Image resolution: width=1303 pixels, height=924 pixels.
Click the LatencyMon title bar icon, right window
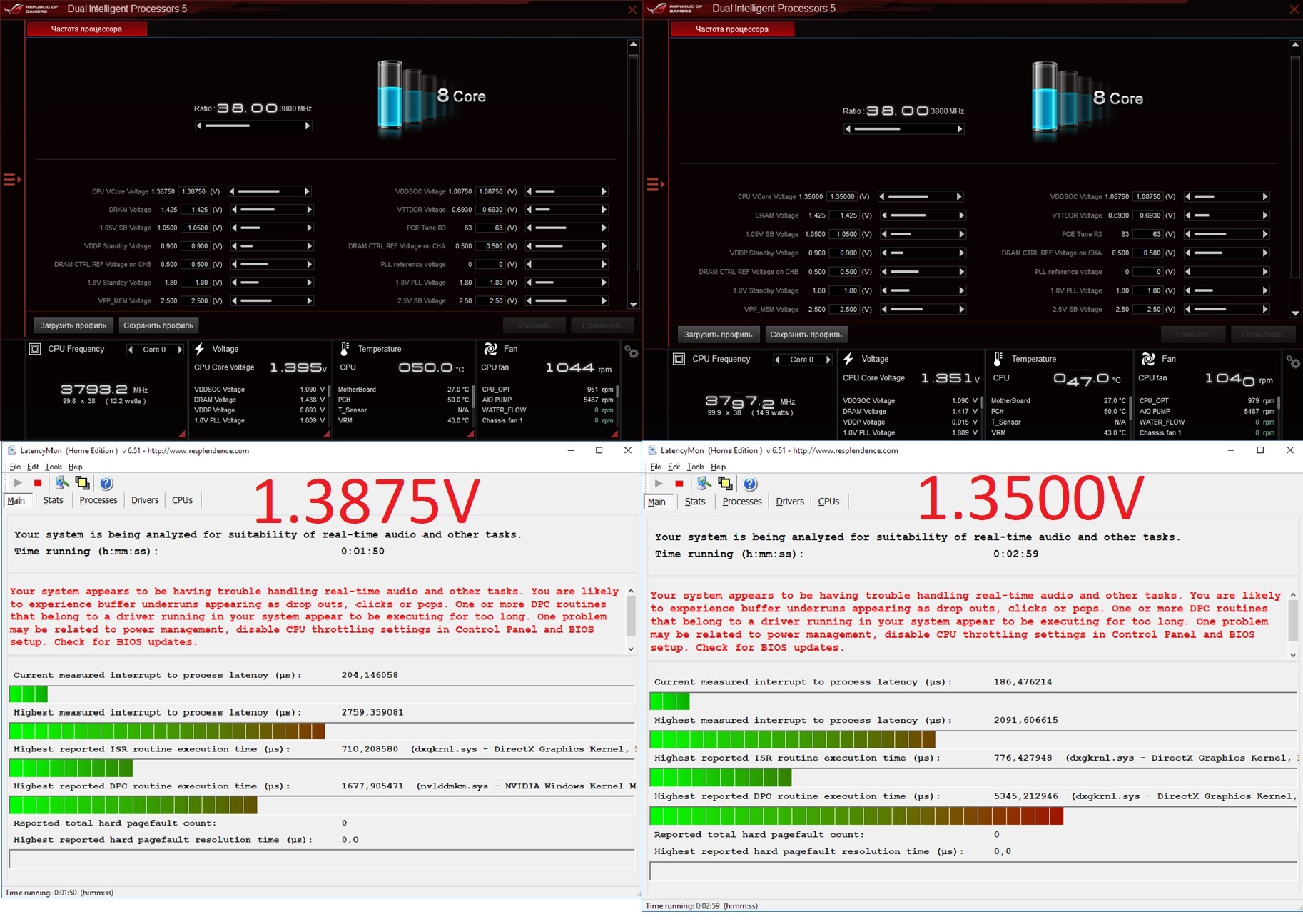pyautogui.click(x=652, y=450)
